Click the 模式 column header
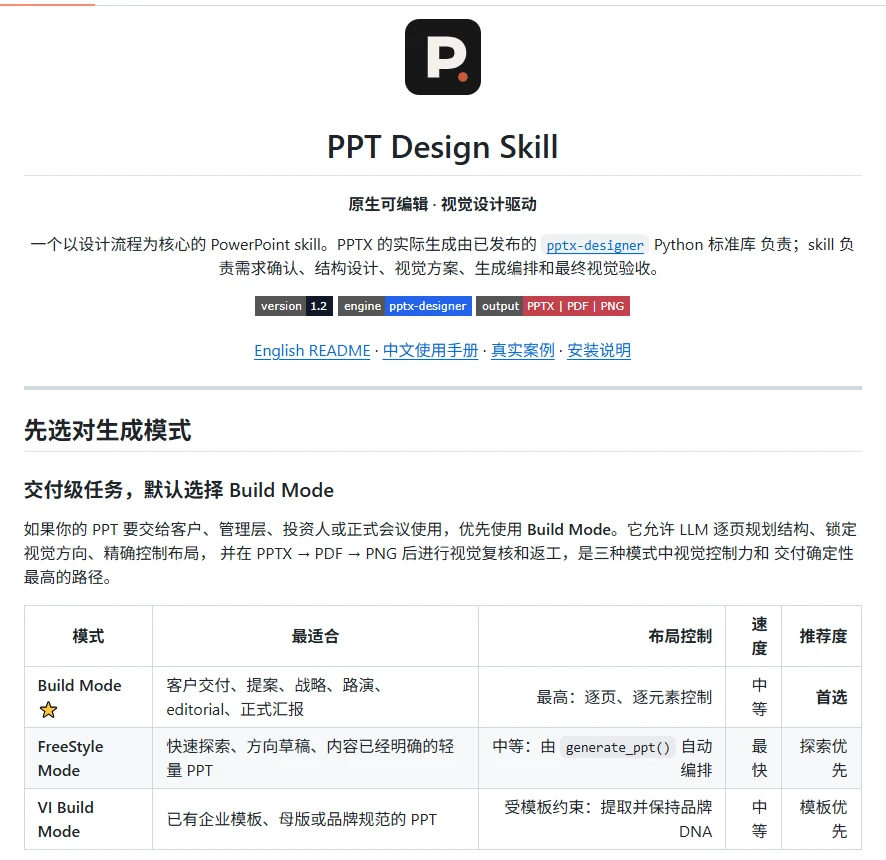Image resolution: width=886 pixels, height=860 pixels. click(88, 636)
